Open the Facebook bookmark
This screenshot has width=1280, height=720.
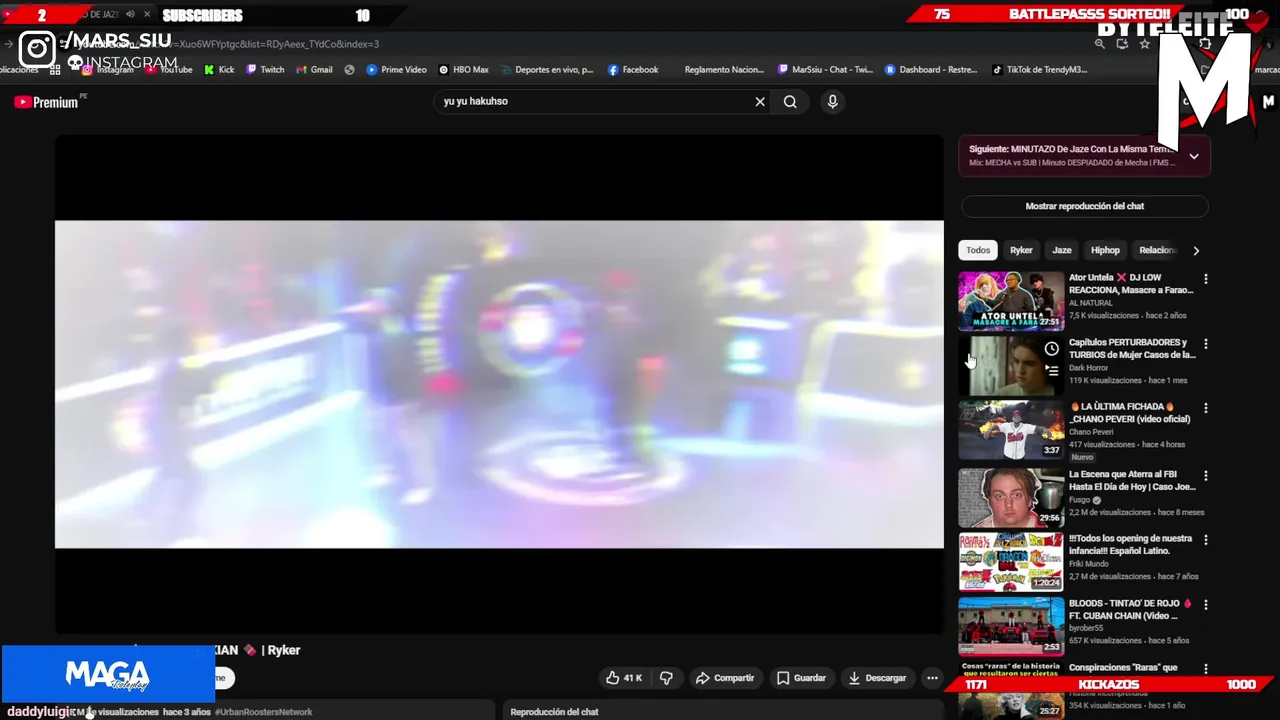(x=633, y=70)
